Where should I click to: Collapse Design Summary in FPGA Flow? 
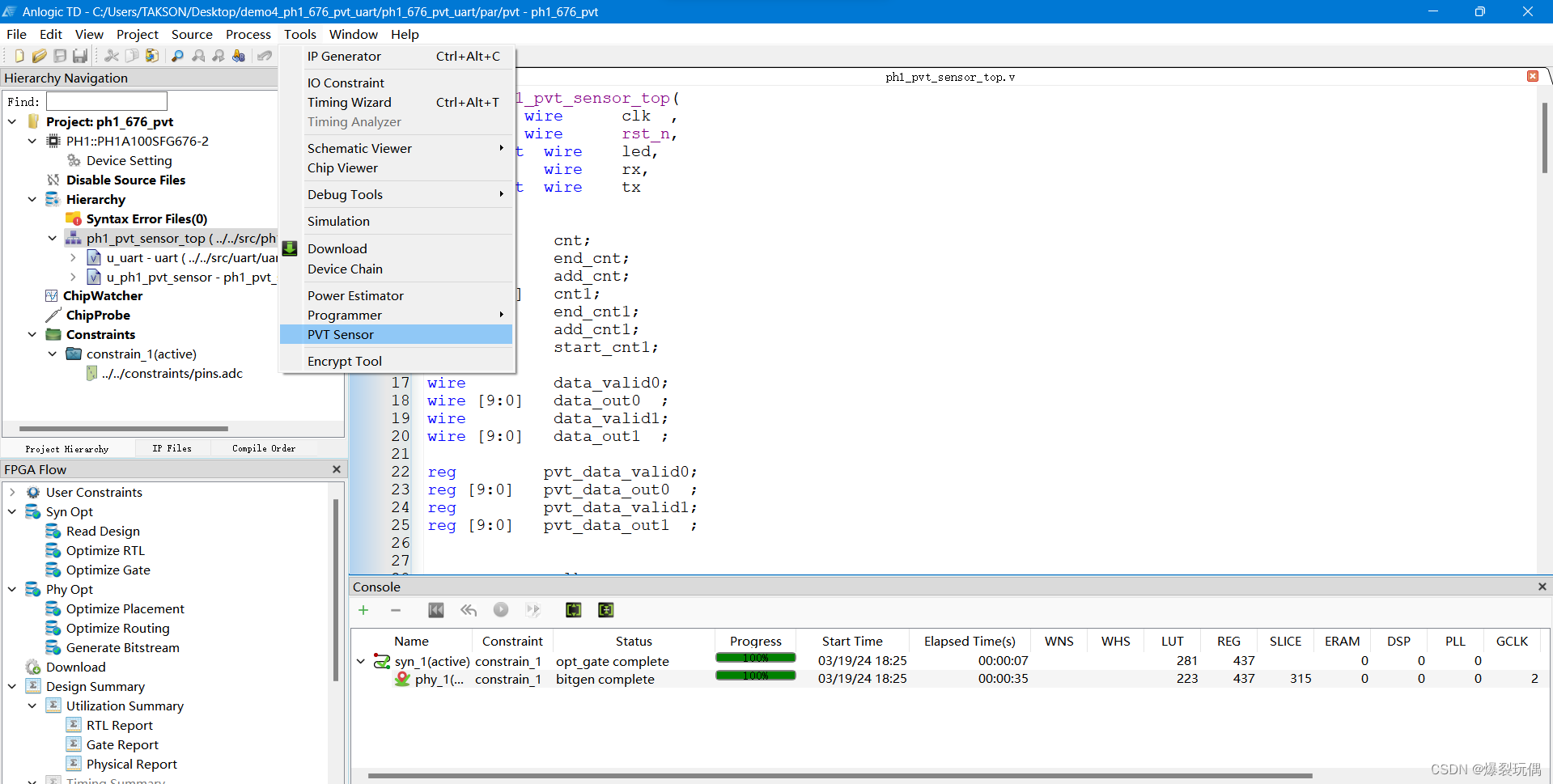point(12,686)
